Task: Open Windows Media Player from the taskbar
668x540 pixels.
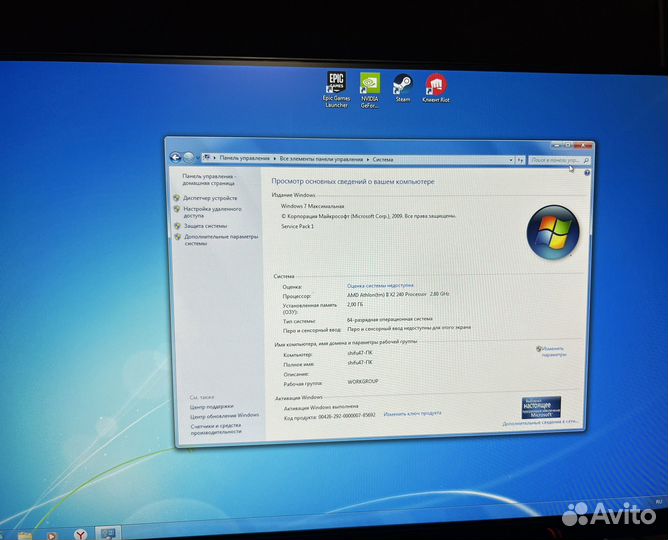Action: [x=52, y=535]
